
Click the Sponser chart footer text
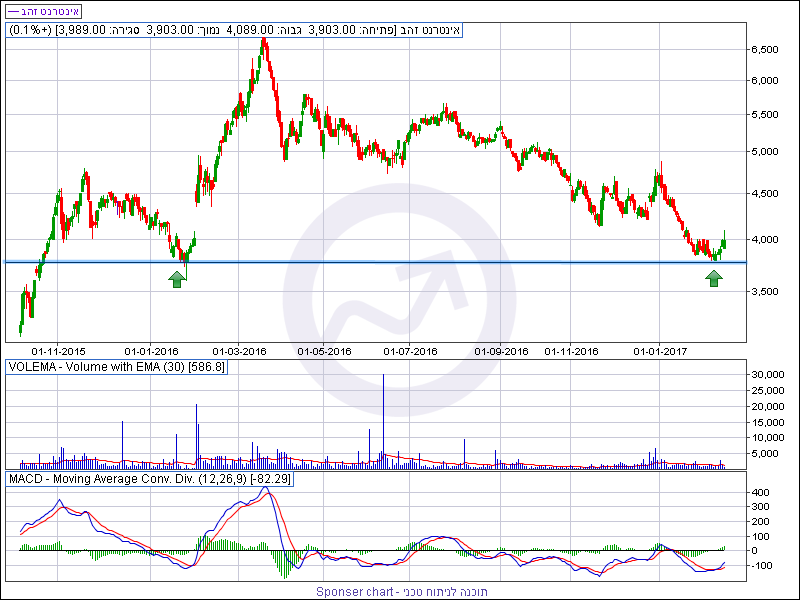(x=399, y=591)
